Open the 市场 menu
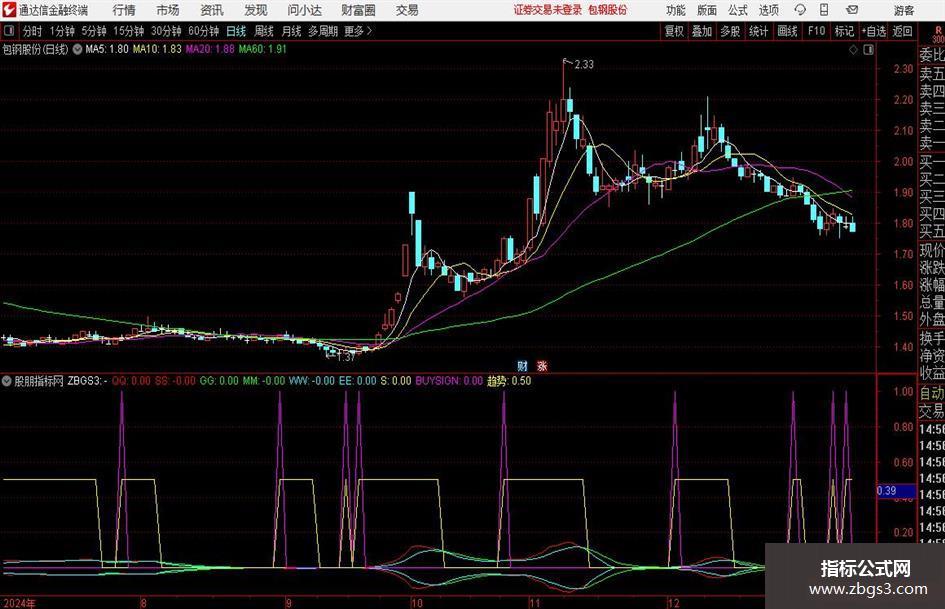This screenshot has width=945, height=609. [168, 10]
